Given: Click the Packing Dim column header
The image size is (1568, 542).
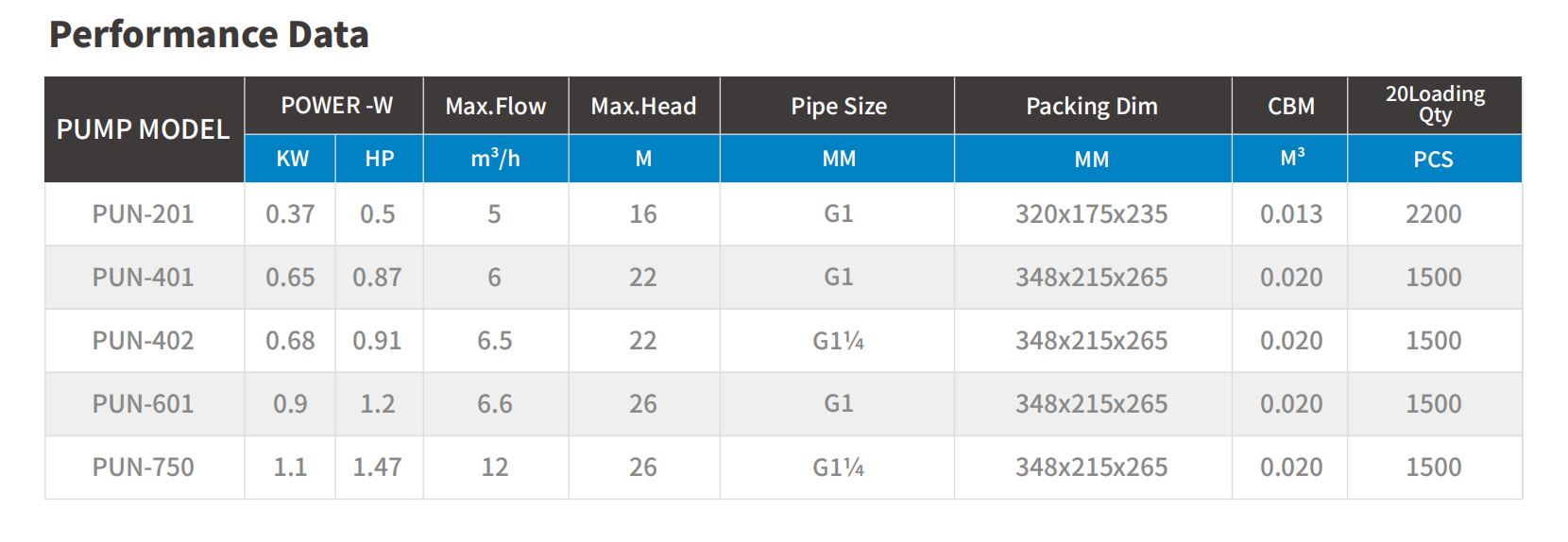Looking at the screenshot, I should point(1091,107).
